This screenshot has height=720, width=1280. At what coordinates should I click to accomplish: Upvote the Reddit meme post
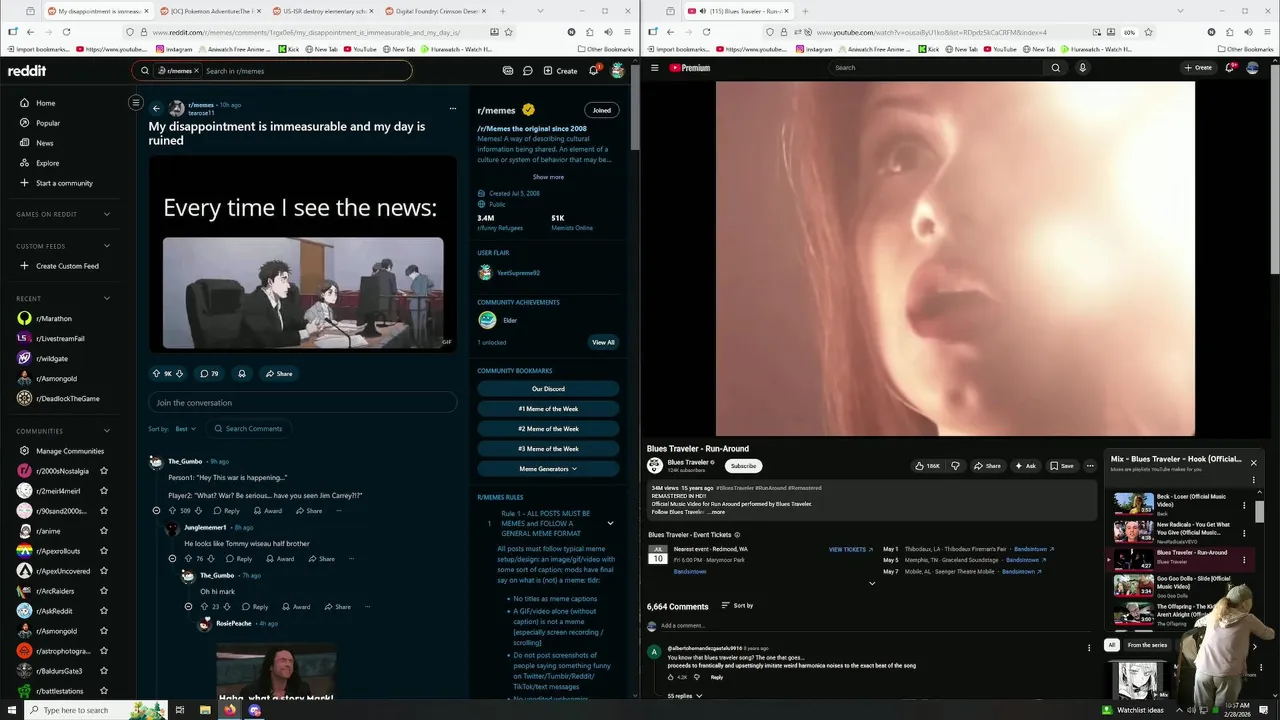[x=156, y=374]
